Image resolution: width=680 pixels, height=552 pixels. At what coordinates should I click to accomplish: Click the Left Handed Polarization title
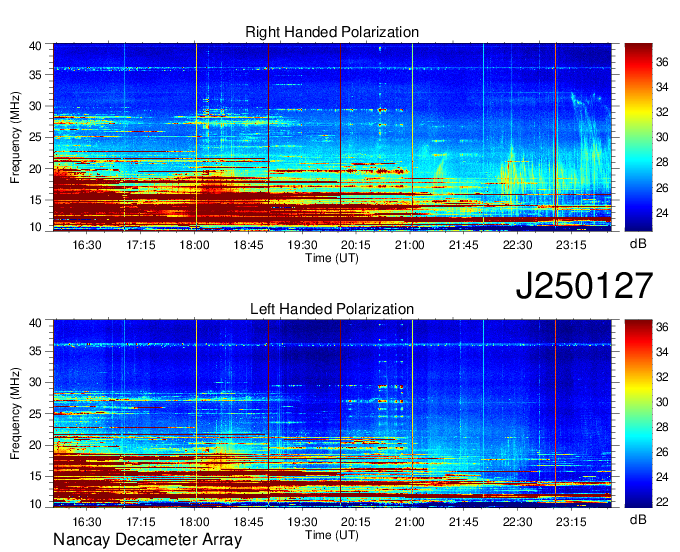(332, 309)
